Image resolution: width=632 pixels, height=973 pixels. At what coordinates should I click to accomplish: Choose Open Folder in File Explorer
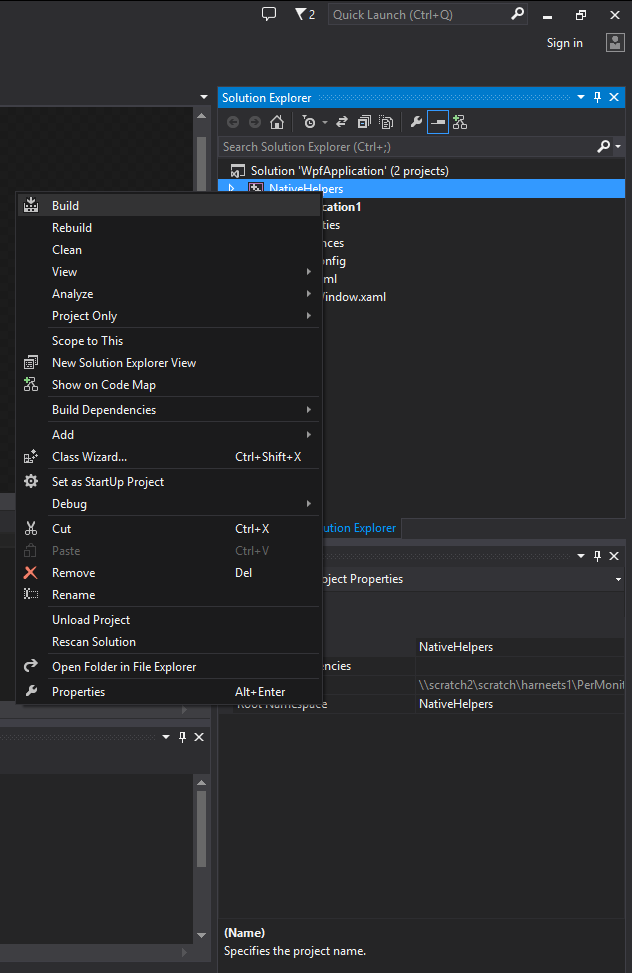(168, 666)
